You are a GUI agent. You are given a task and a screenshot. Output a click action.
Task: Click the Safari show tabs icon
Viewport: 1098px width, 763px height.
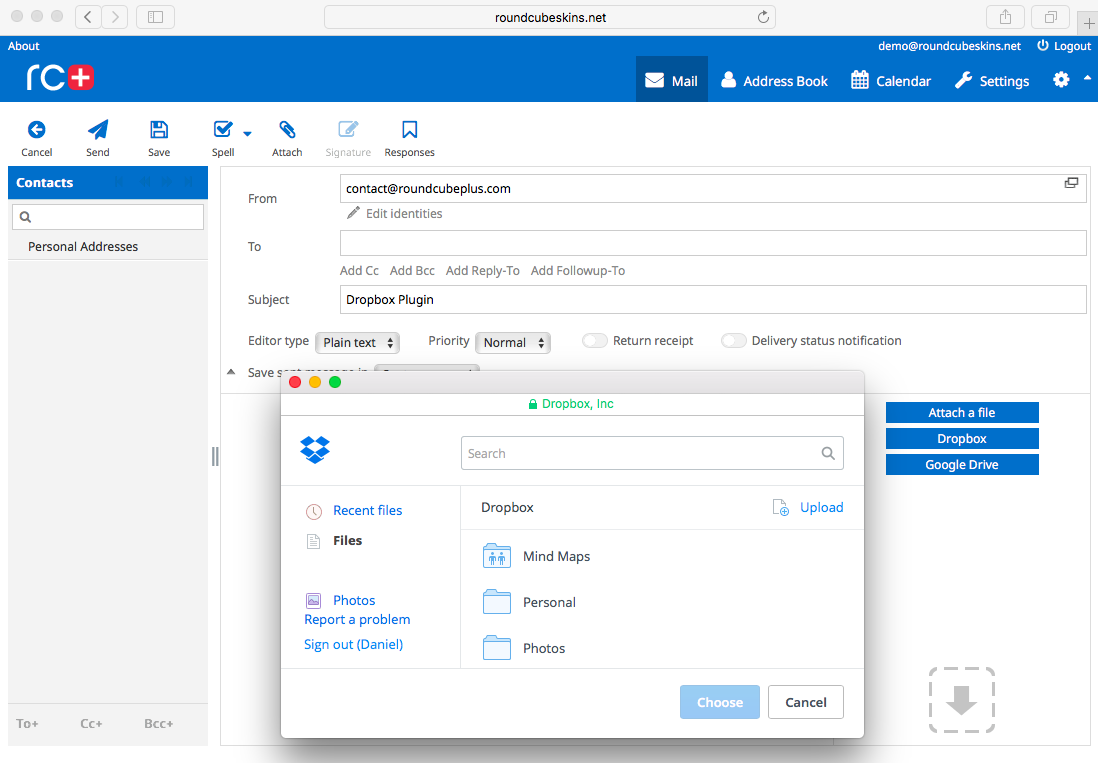(x=1050, y=17)
